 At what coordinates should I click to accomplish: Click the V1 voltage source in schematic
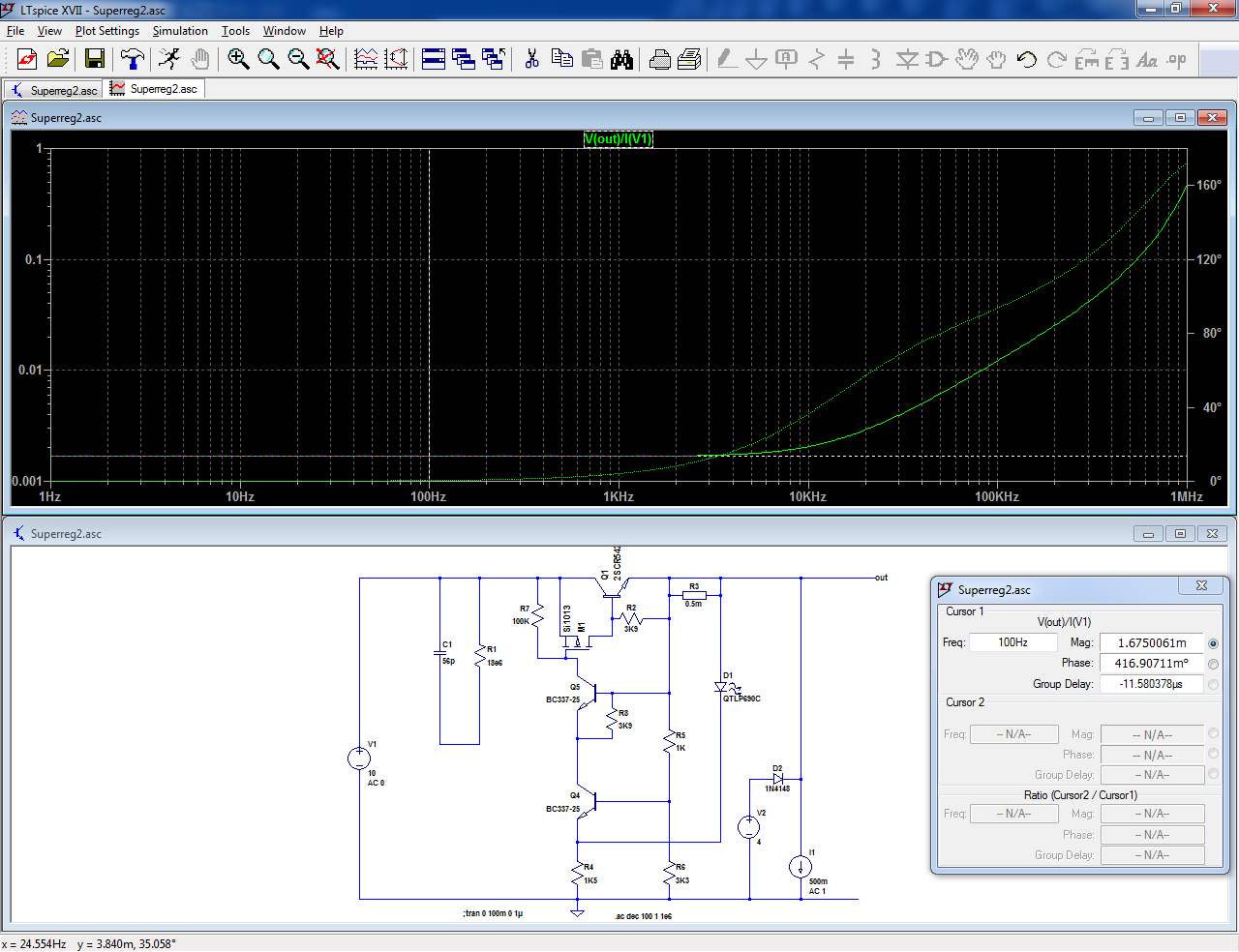[x=359, y=759]
